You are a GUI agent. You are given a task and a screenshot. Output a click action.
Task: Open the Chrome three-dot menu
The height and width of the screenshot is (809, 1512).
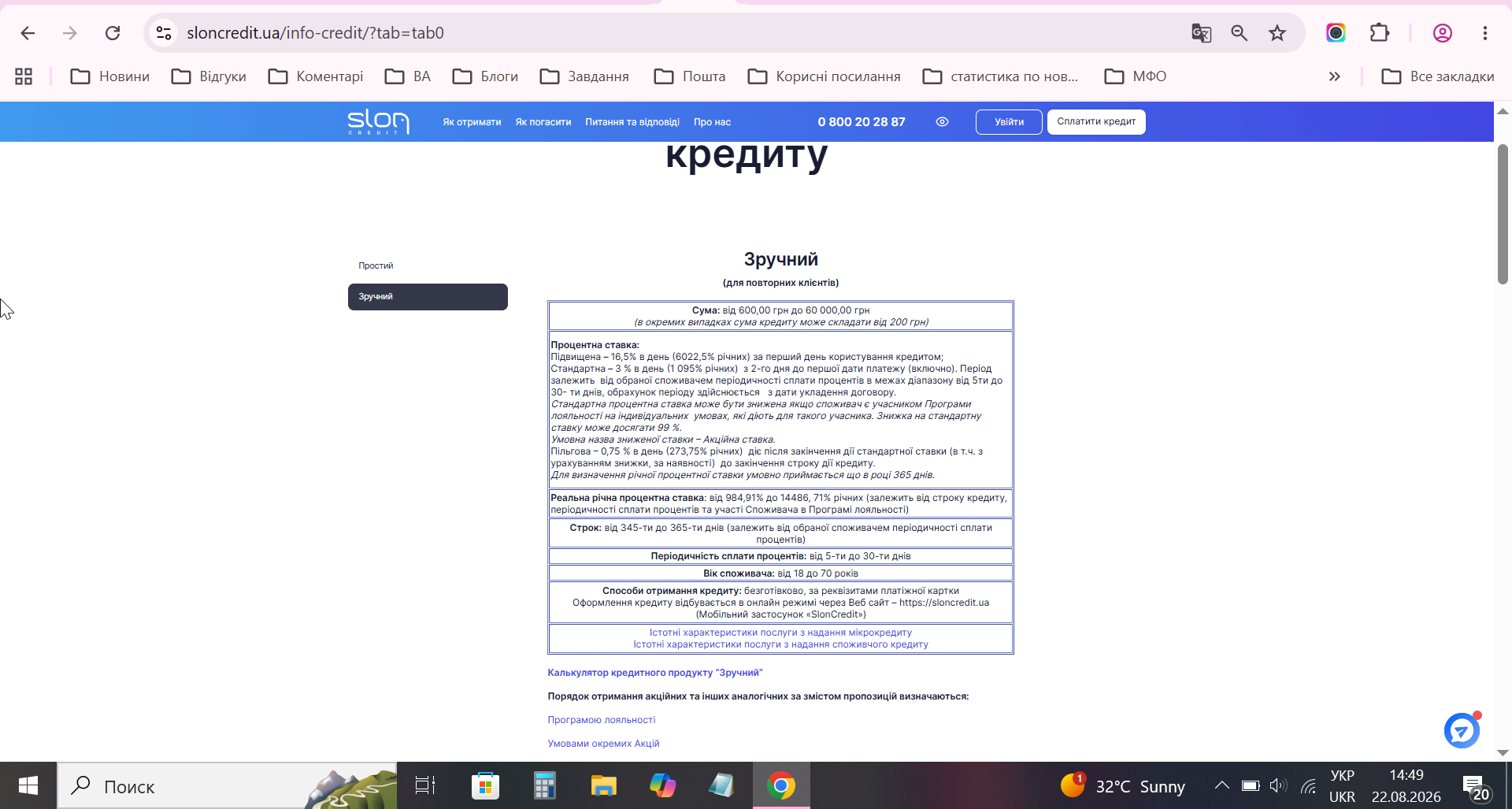tap(1485, 33)
